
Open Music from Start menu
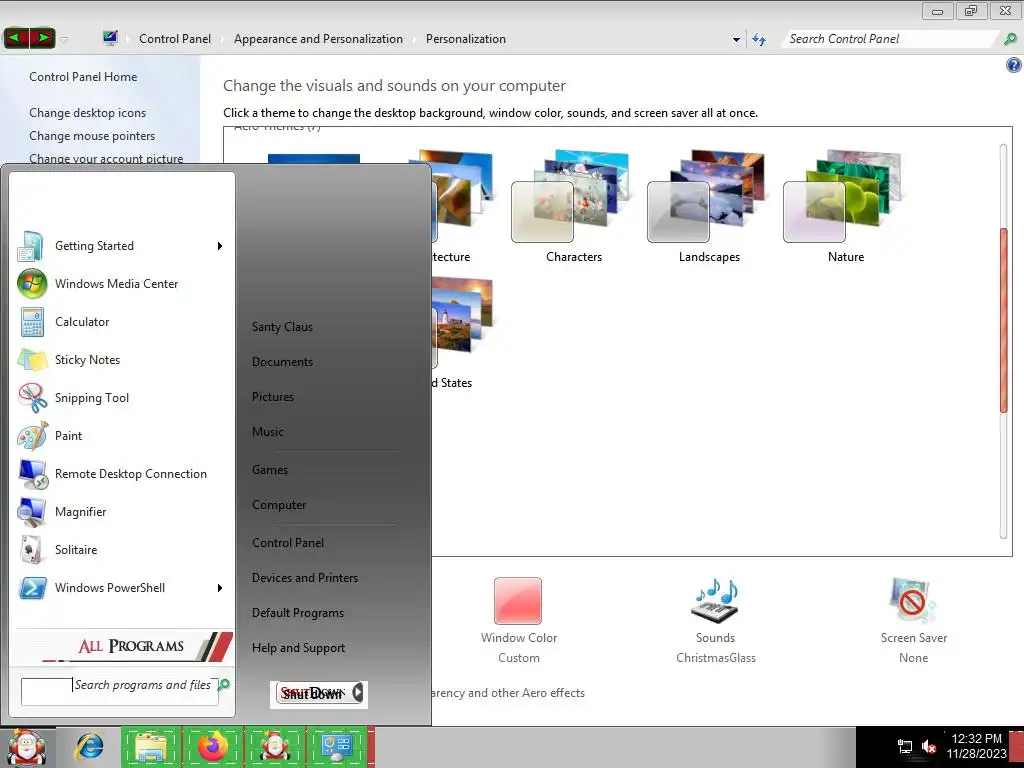pos(268,432)
